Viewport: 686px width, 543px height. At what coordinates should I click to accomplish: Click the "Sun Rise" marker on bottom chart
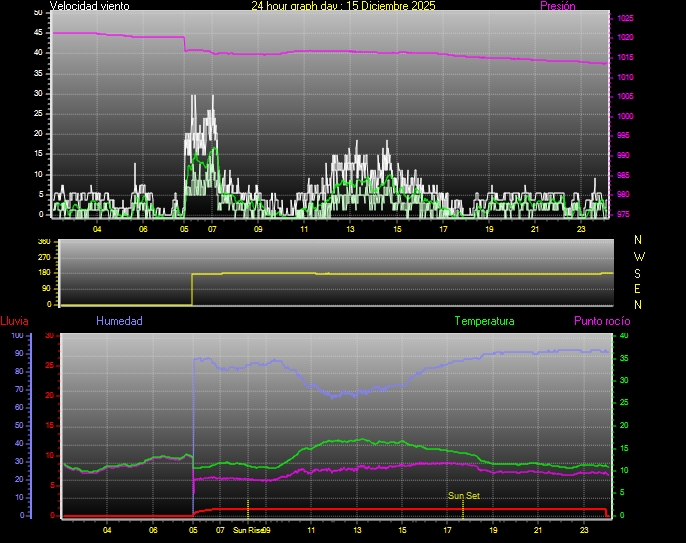[248, 530]
